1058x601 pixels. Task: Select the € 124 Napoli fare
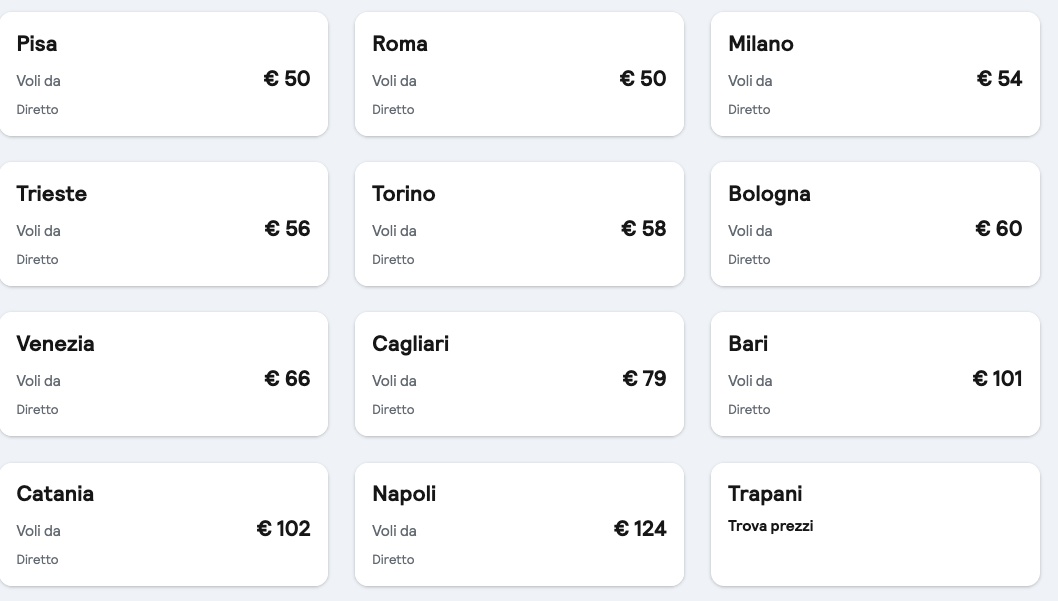pos(640,529)
